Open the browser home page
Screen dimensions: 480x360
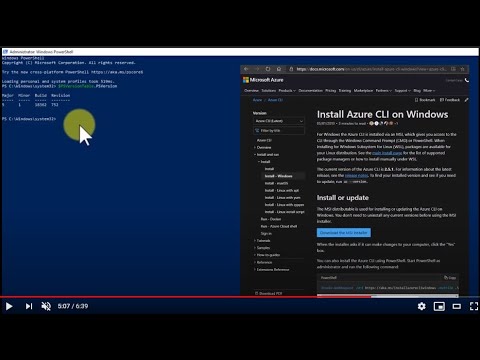(x=279, y=69)
